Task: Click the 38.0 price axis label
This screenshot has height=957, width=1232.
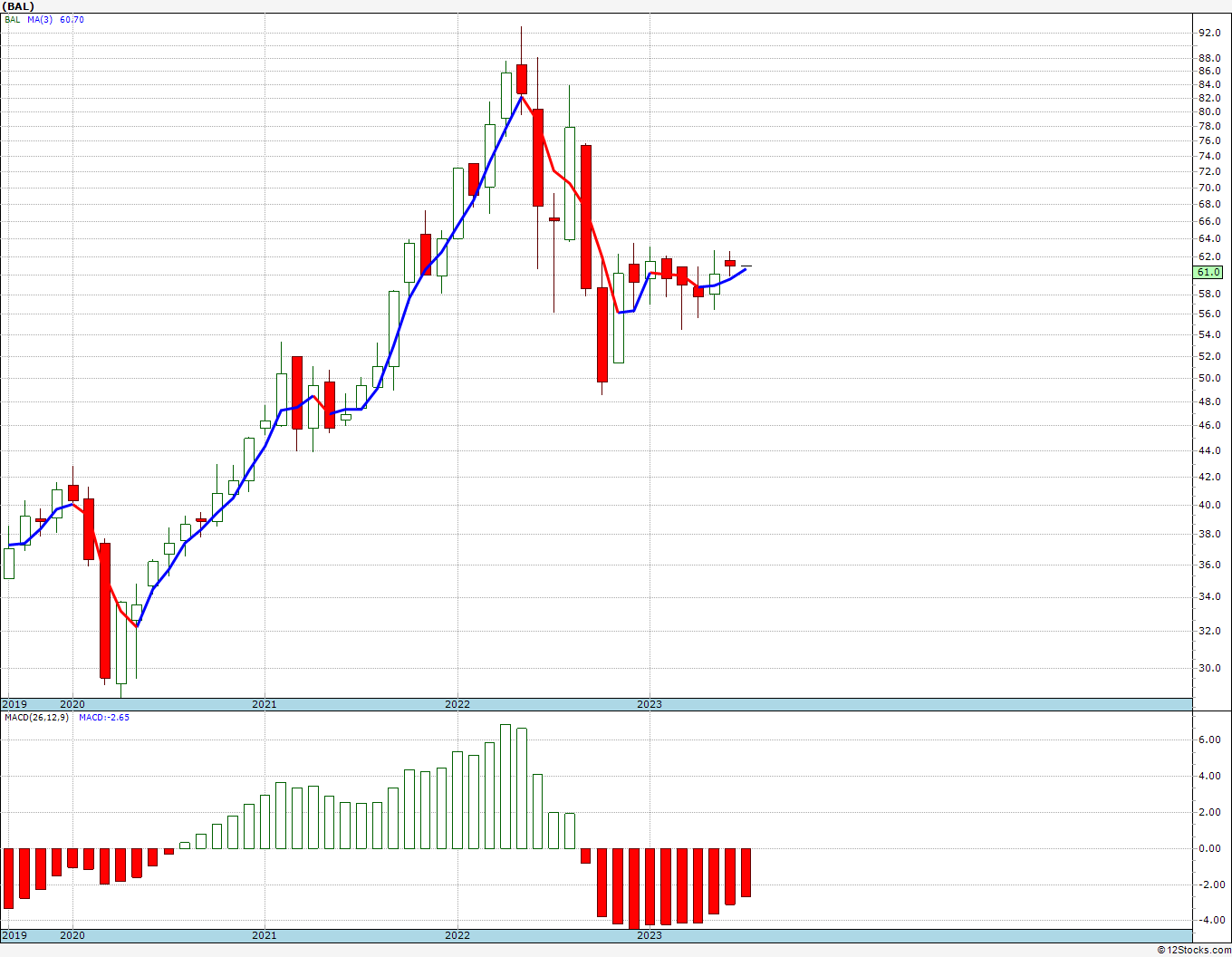Action: coord(1209,534)
